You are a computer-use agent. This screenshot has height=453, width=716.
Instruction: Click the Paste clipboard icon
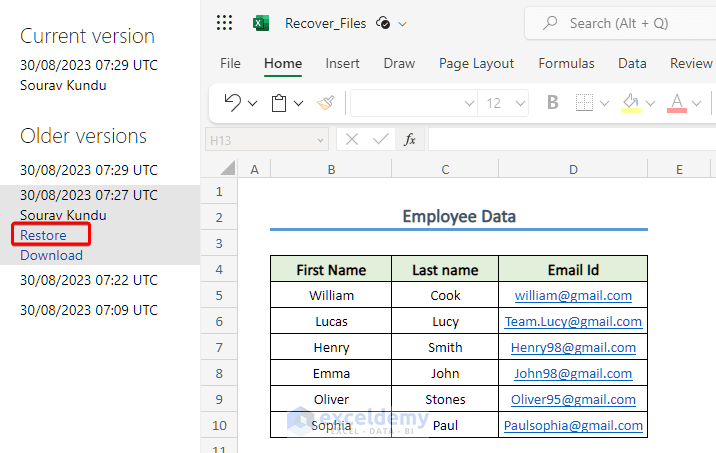(x=279, y=103)
